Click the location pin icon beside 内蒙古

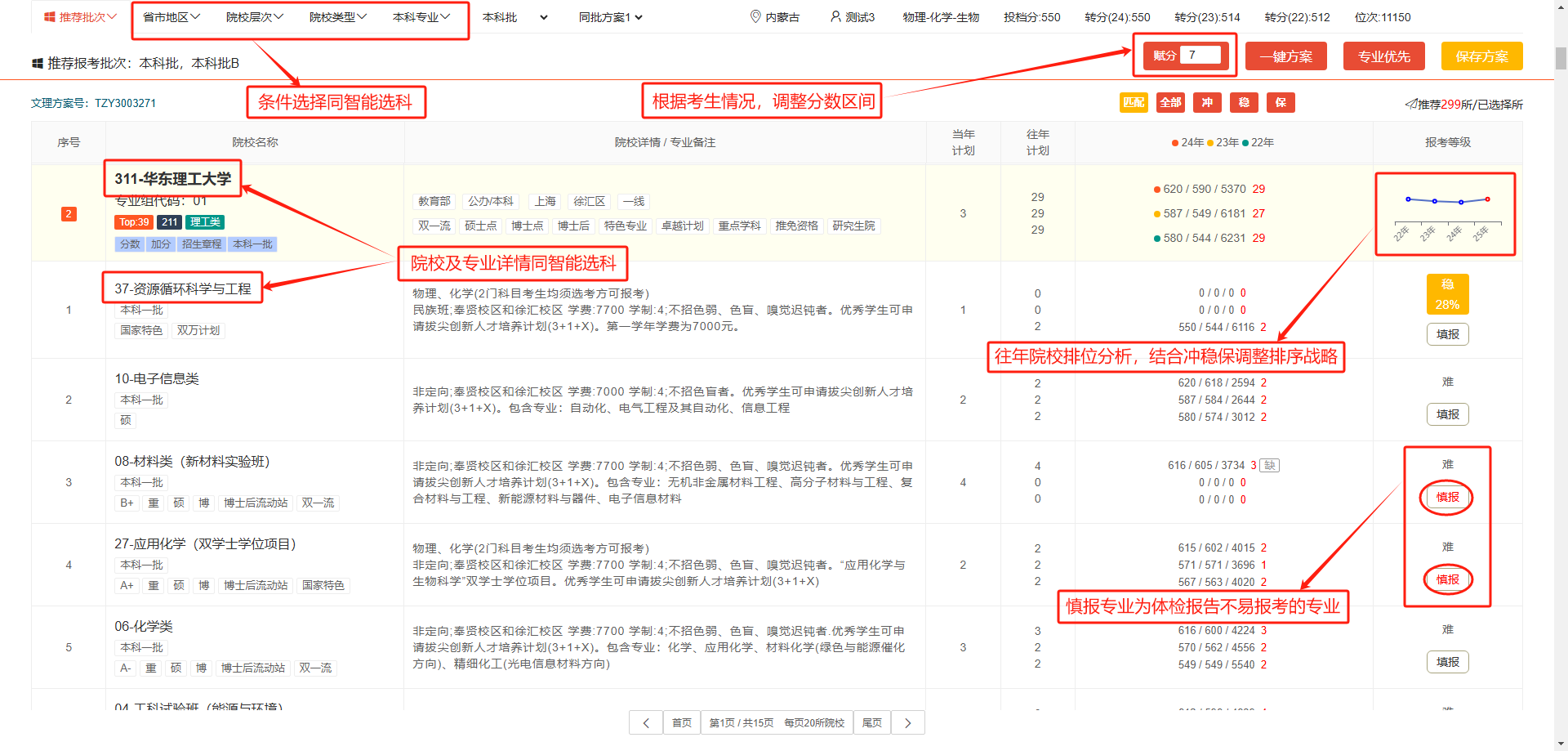point(755,16)
